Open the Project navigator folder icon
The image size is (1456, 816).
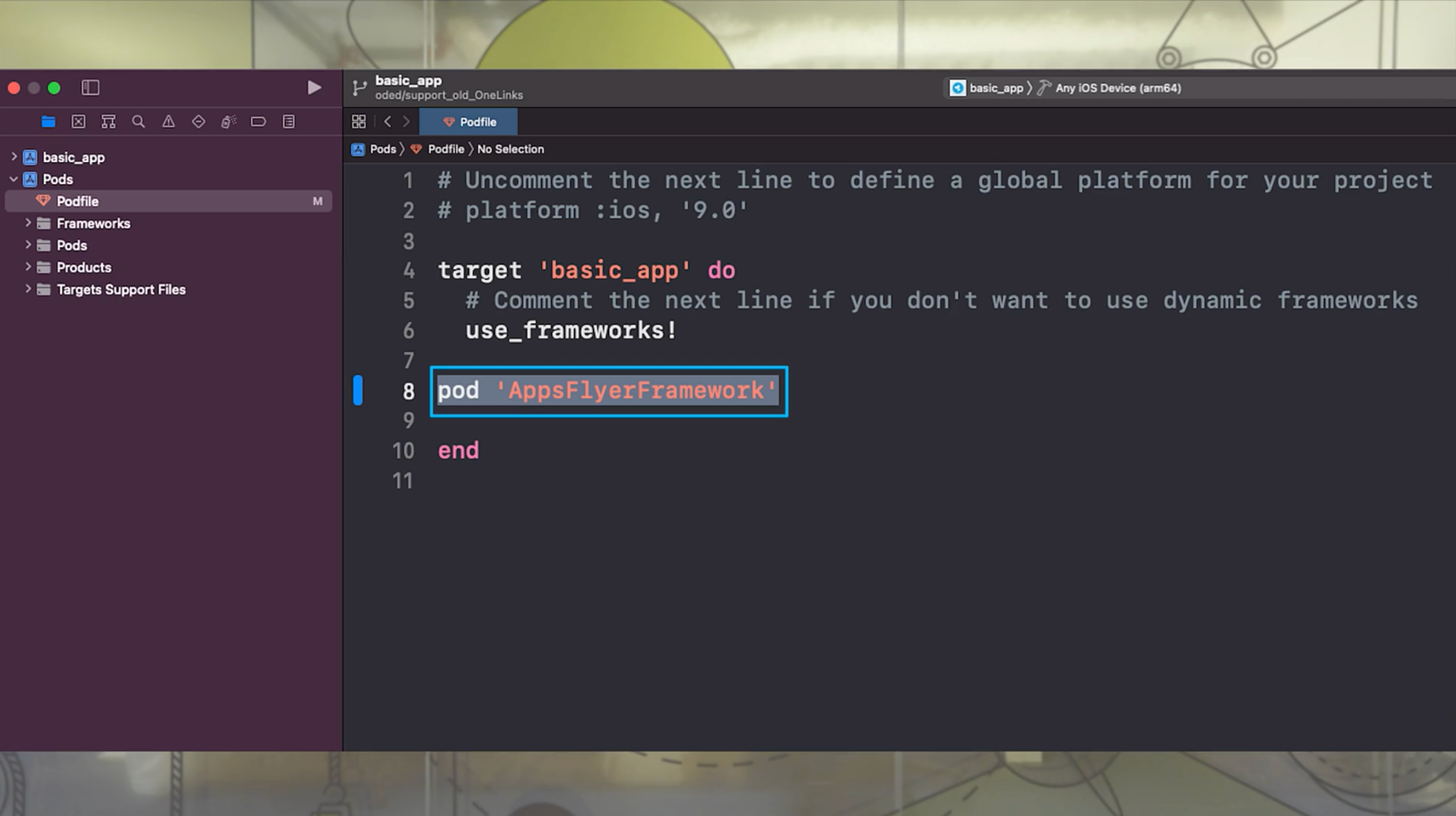tap(48, 122)
